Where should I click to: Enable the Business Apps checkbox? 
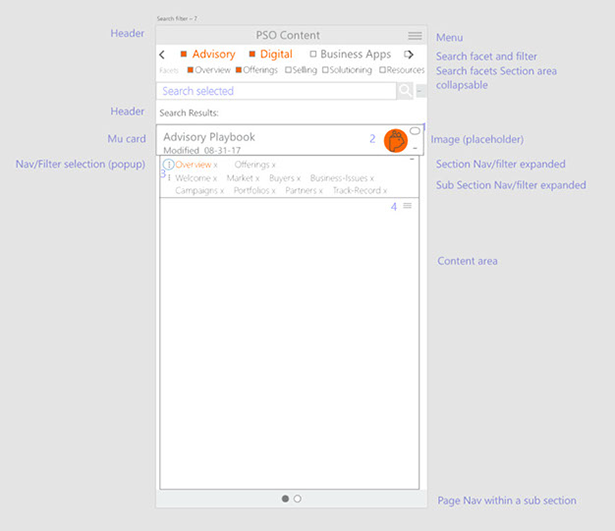[313, 54]
